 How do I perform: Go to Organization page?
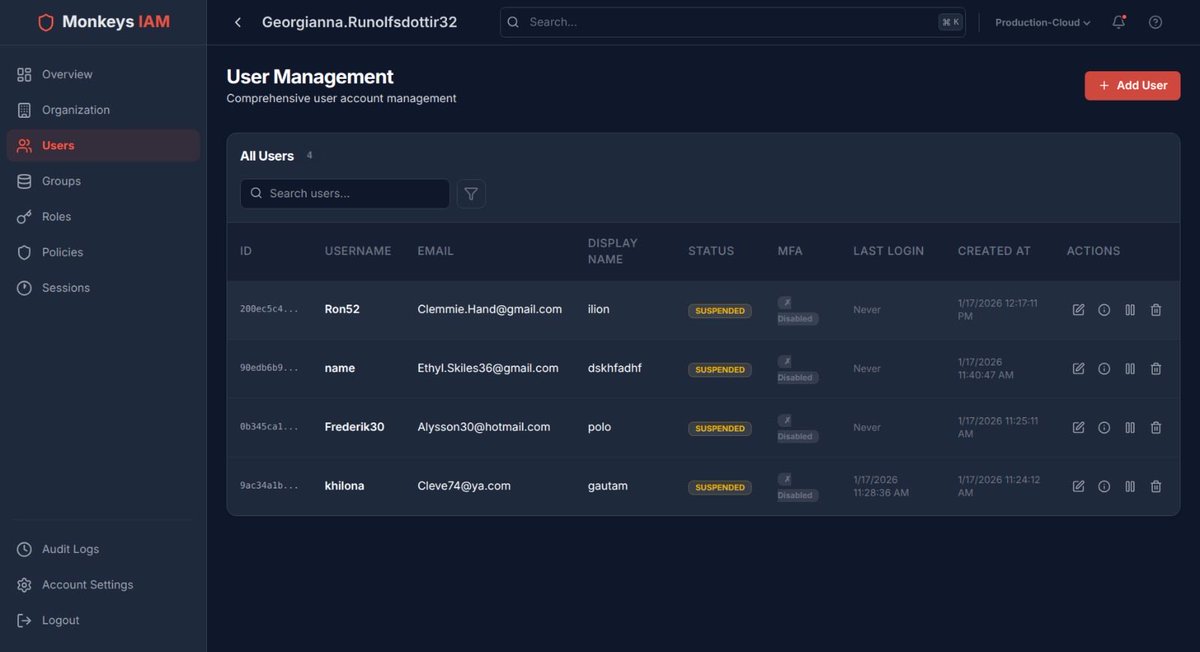[x=103, y=110]
